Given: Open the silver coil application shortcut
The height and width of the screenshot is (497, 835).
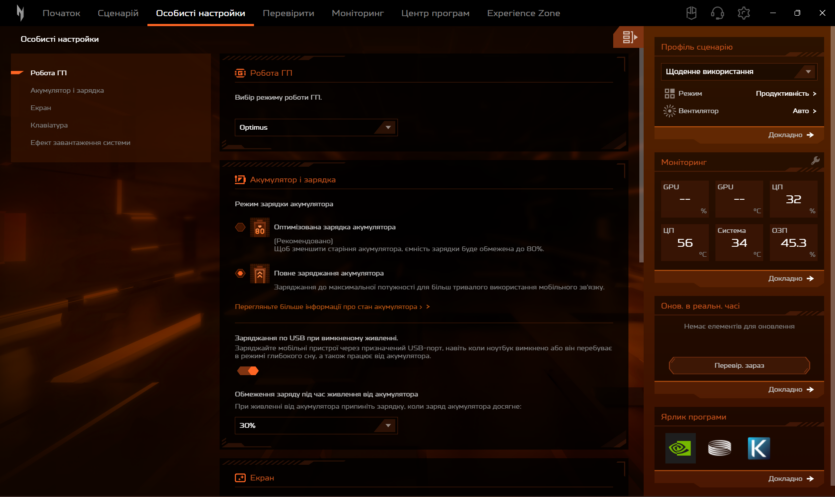Looking at the screenshot, I should 719,448.
